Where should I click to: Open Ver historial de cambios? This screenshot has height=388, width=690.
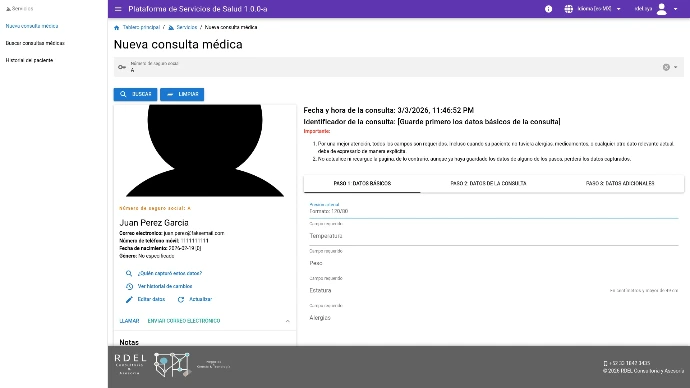pyautogui.click(x=165, y=286)
